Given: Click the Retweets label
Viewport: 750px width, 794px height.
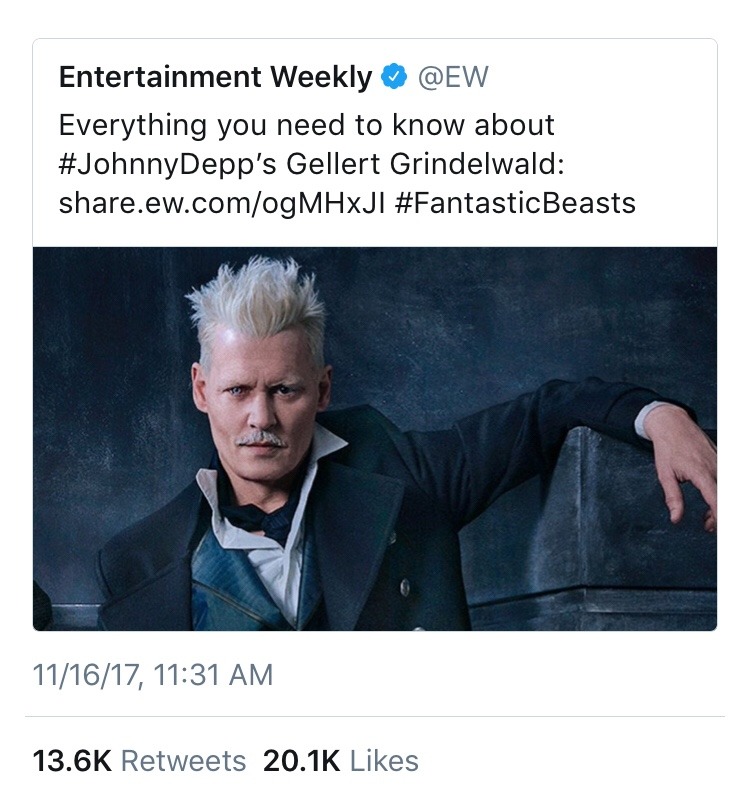Looking at the screenshot, I should tap(183, 761).
